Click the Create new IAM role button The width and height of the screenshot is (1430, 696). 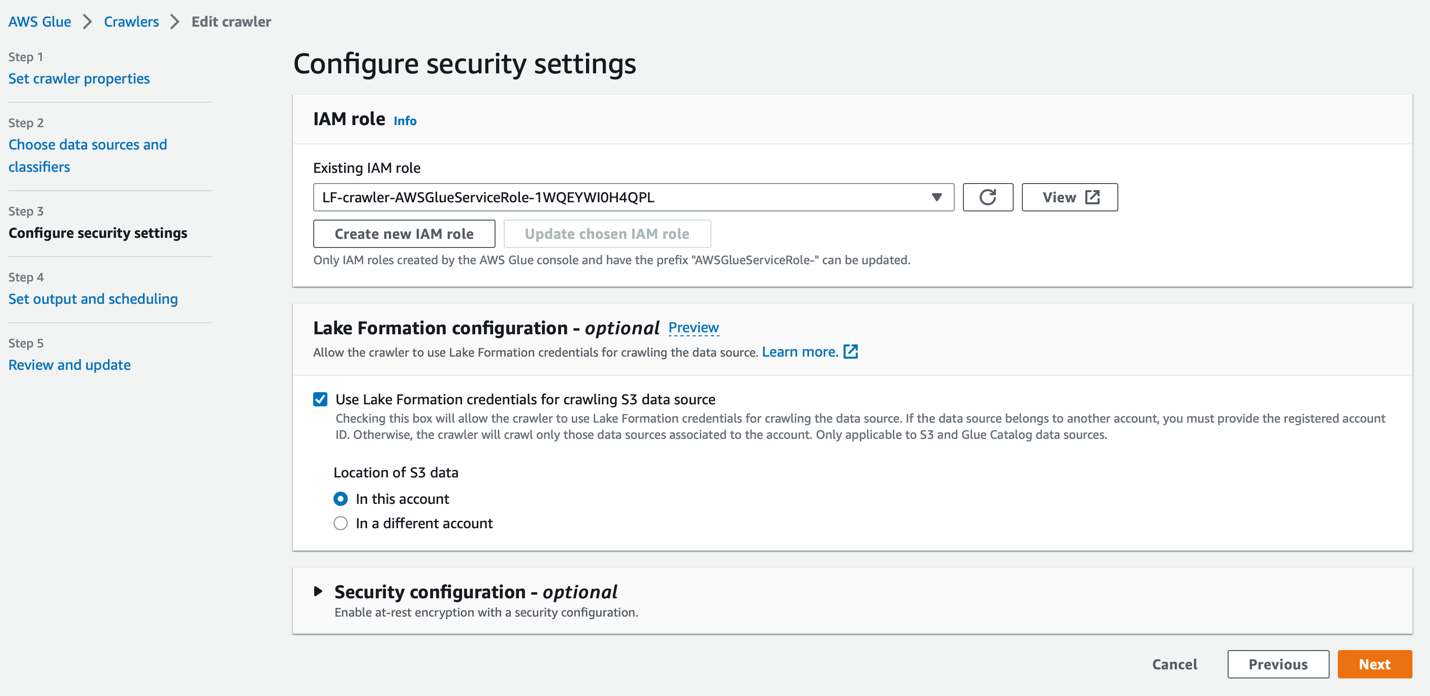[404, 234]
